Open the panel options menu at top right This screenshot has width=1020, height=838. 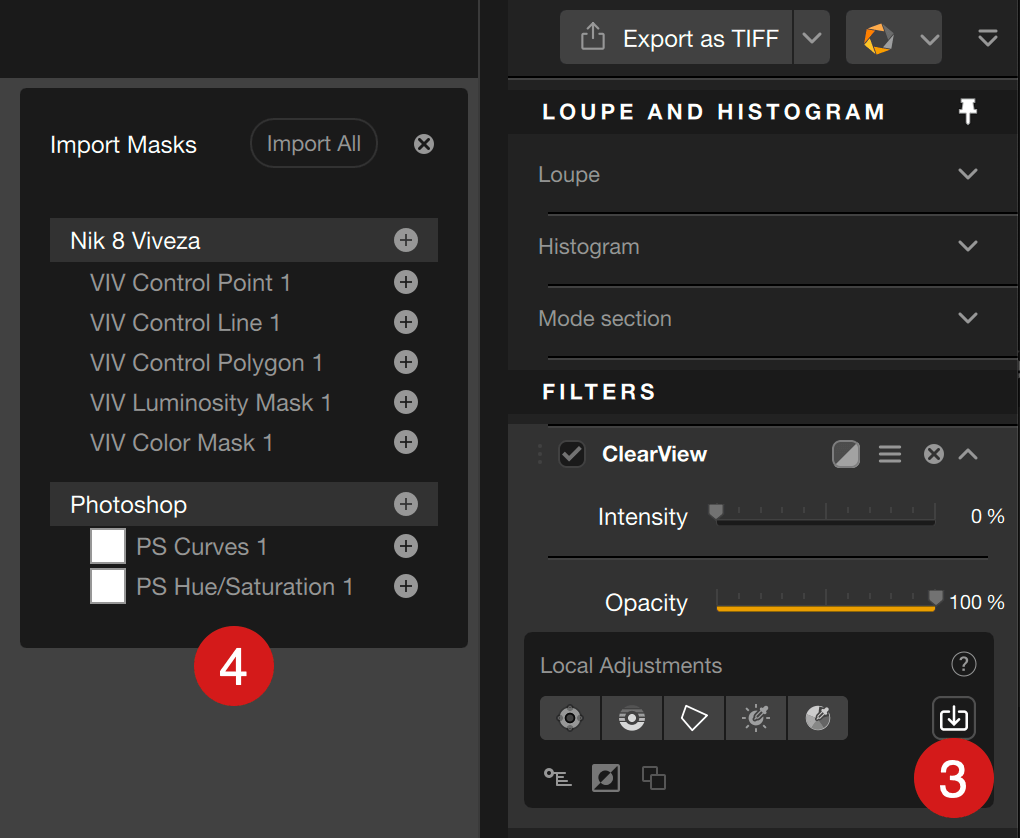987,38
